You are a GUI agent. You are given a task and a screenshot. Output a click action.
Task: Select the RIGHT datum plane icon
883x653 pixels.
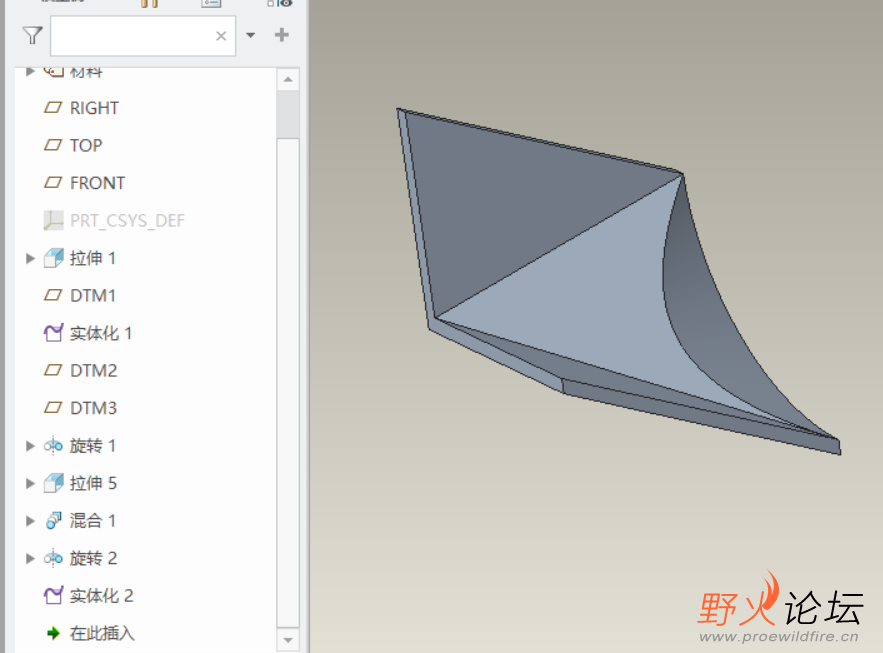click(x=53, y=108)
